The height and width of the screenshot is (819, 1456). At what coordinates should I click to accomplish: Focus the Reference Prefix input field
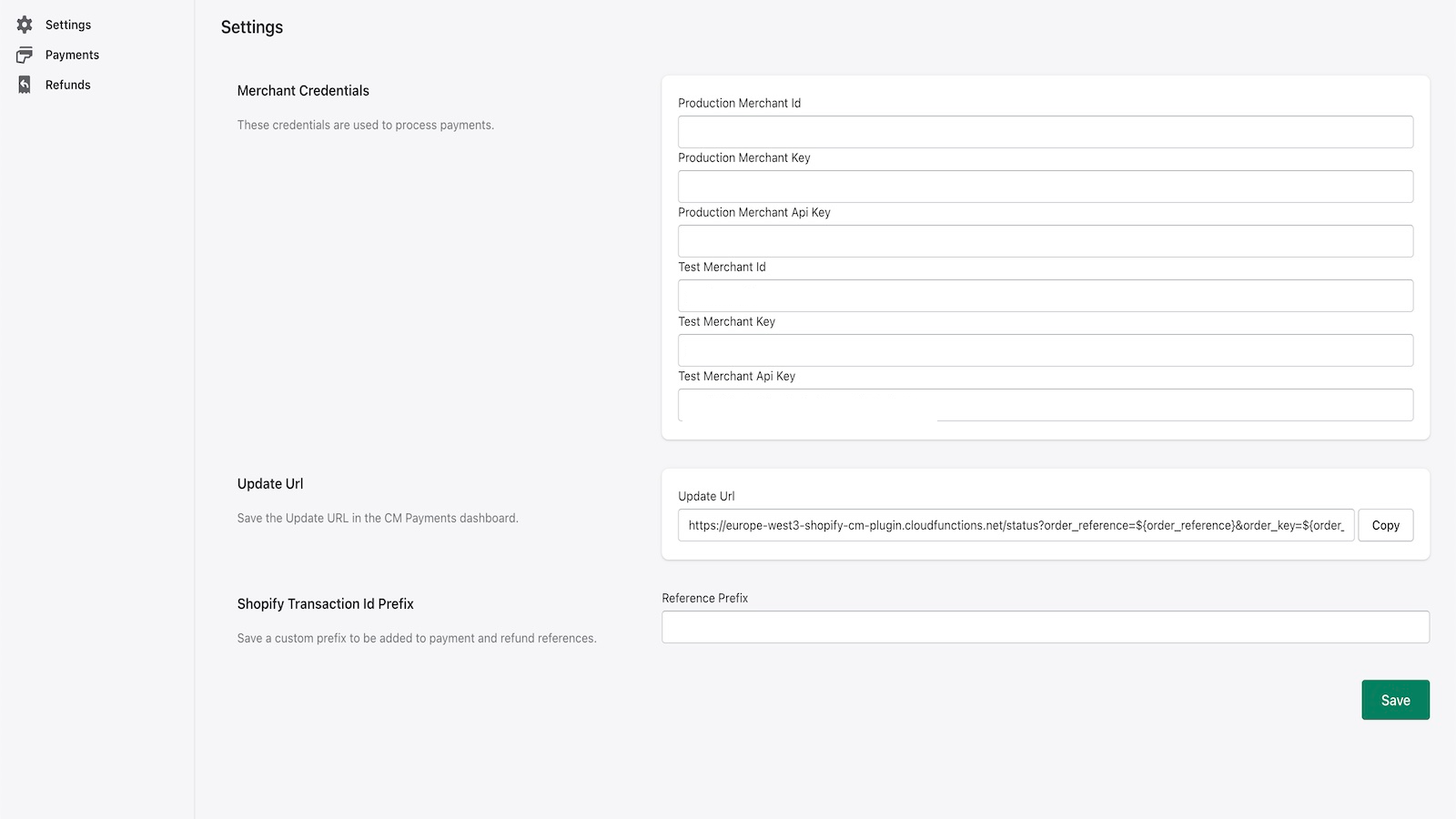coord(1046,627)
